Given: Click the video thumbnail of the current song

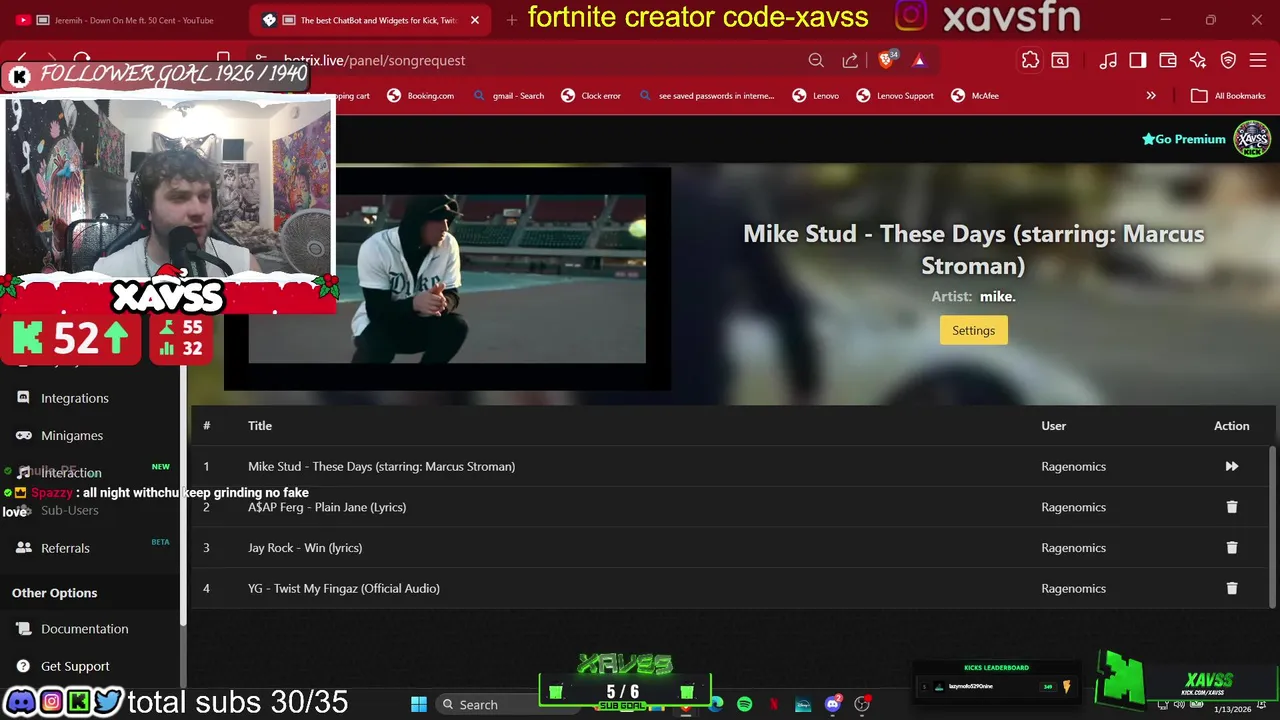Looking at the screenshot, I should tap(447, 279).
